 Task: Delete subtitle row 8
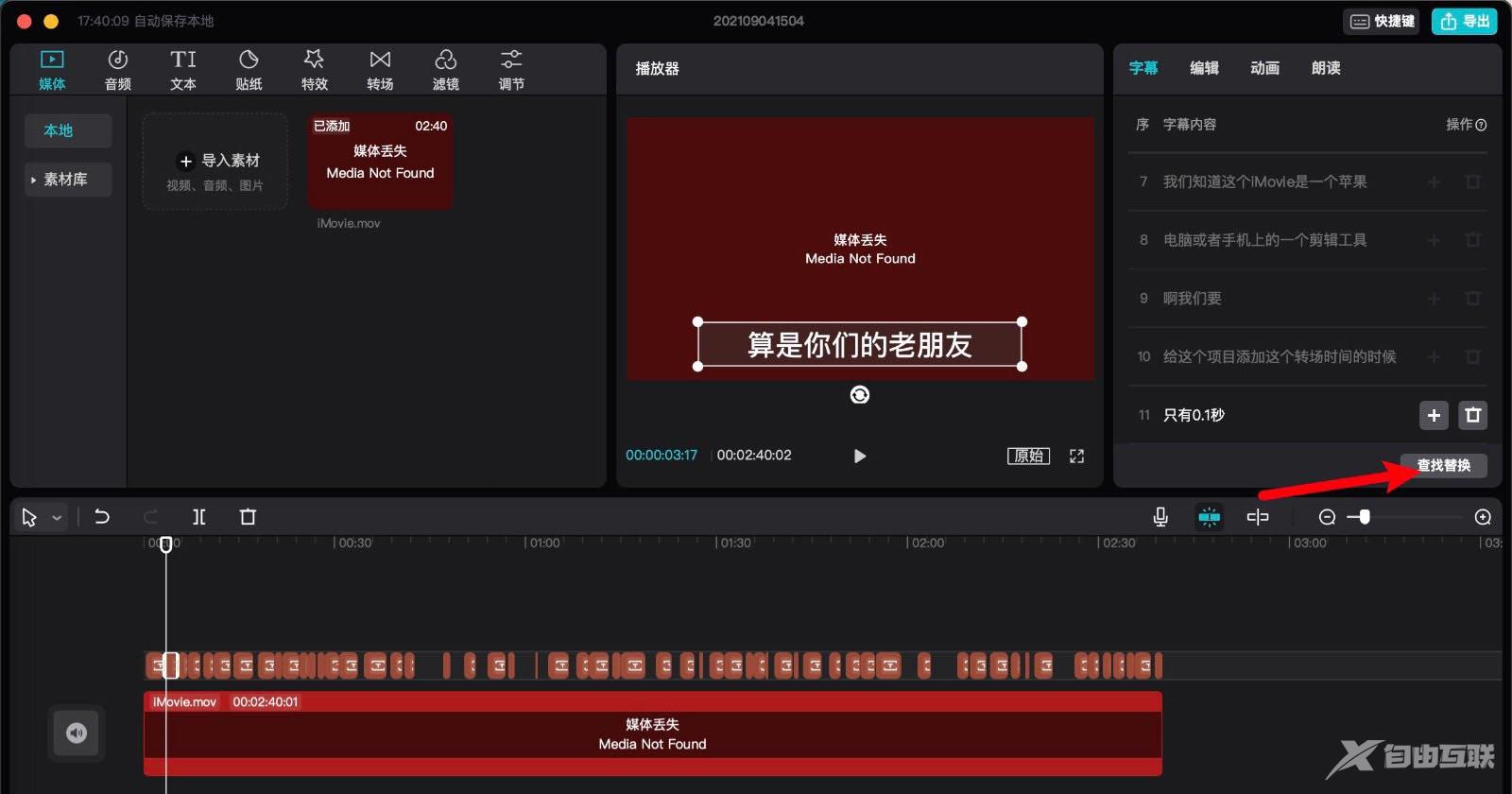pos(1472,240)
